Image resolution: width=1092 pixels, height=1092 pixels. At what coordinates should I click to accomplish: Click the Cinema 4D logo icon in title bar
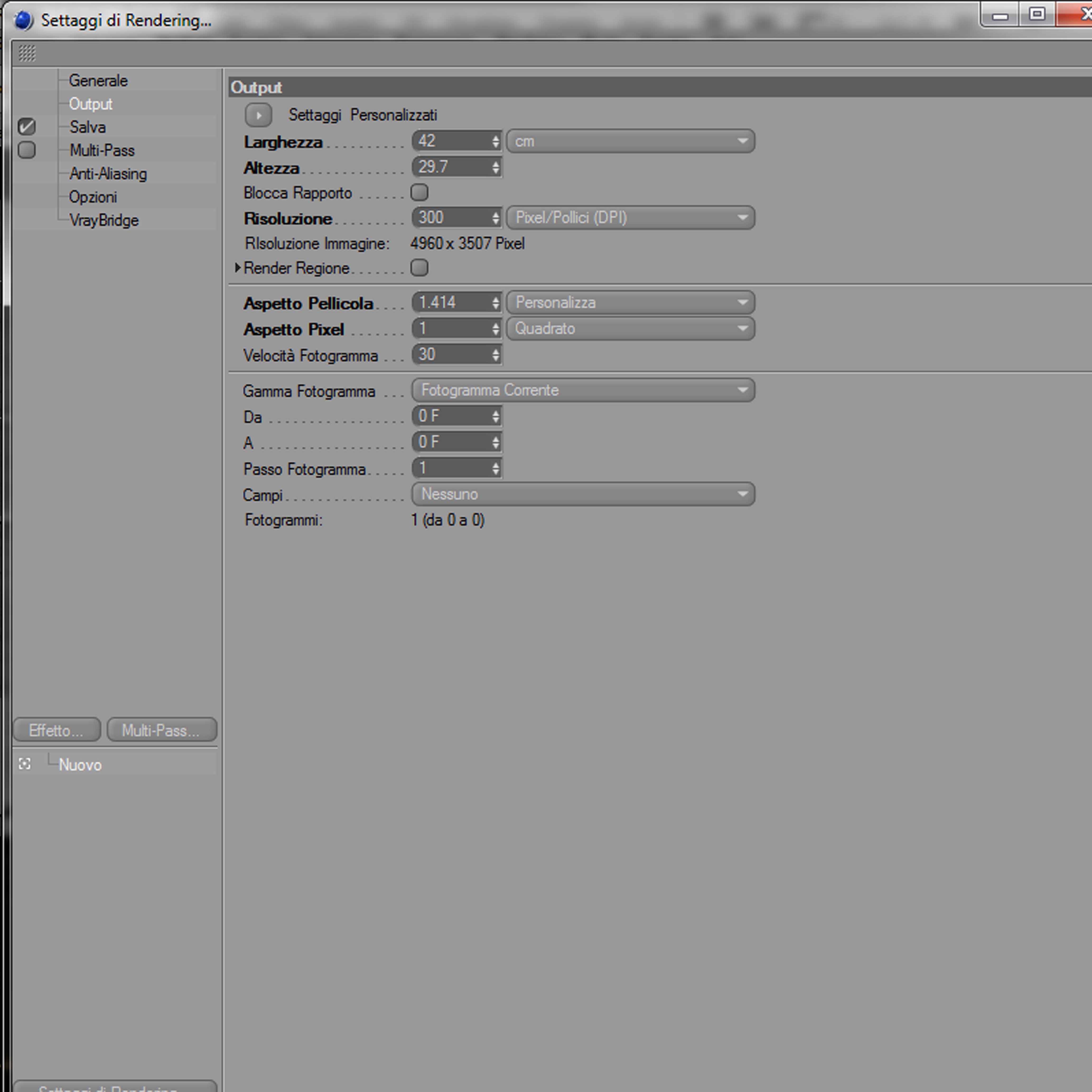click(24, 20)
